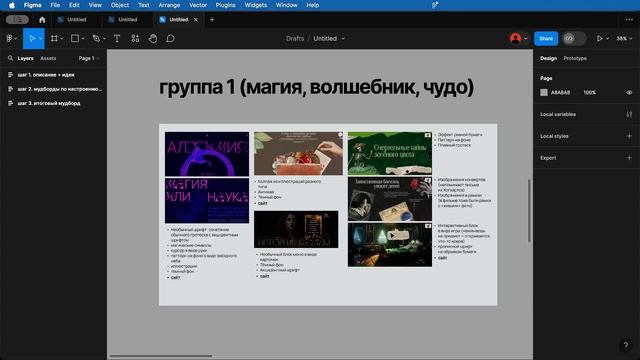Open the Resources tool
Screen dimensions: 640x360
(135, 38)
